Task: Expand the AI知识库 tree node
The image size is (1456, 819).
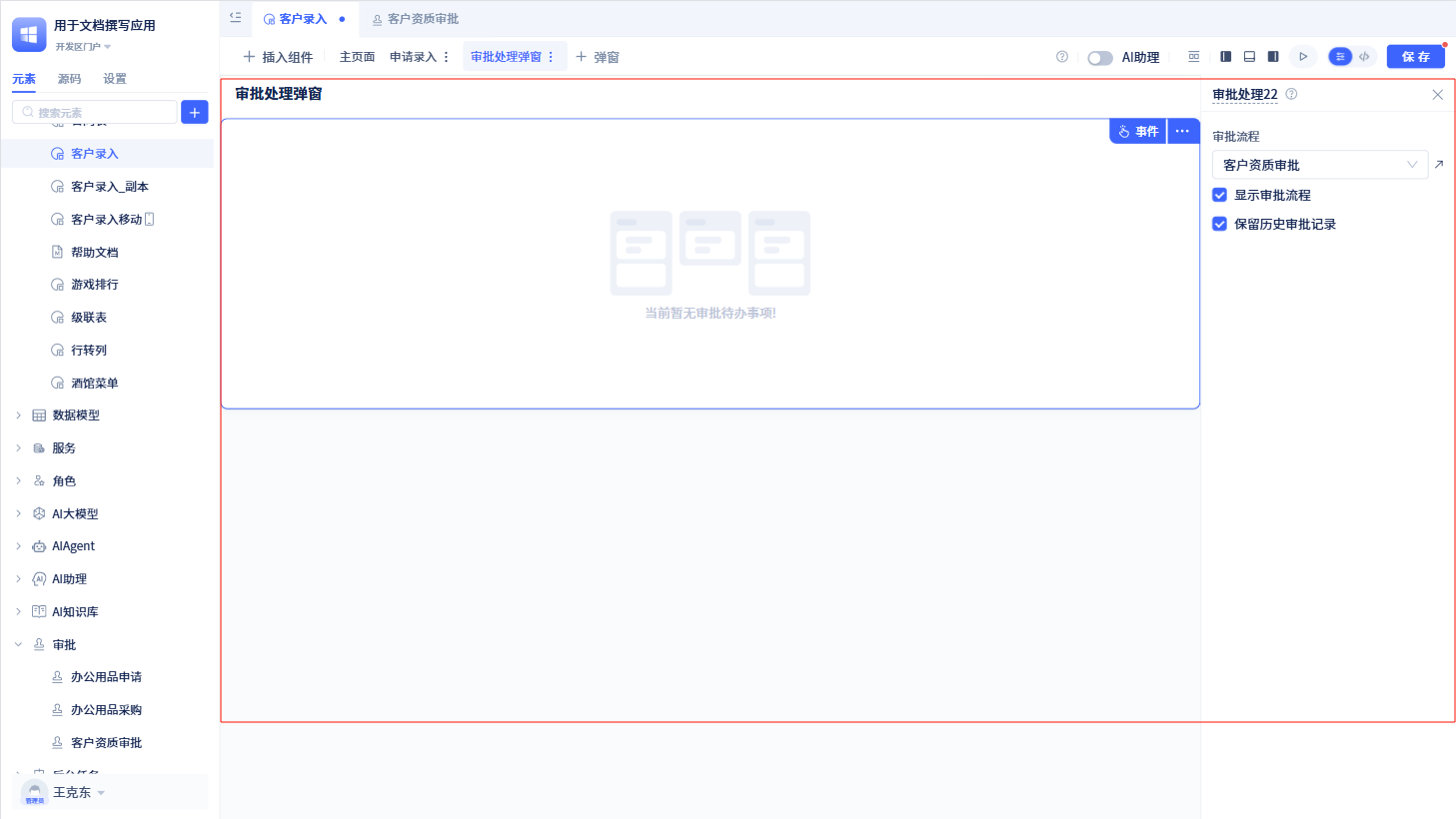Action: pyautogui.click(x=18, y=612)
